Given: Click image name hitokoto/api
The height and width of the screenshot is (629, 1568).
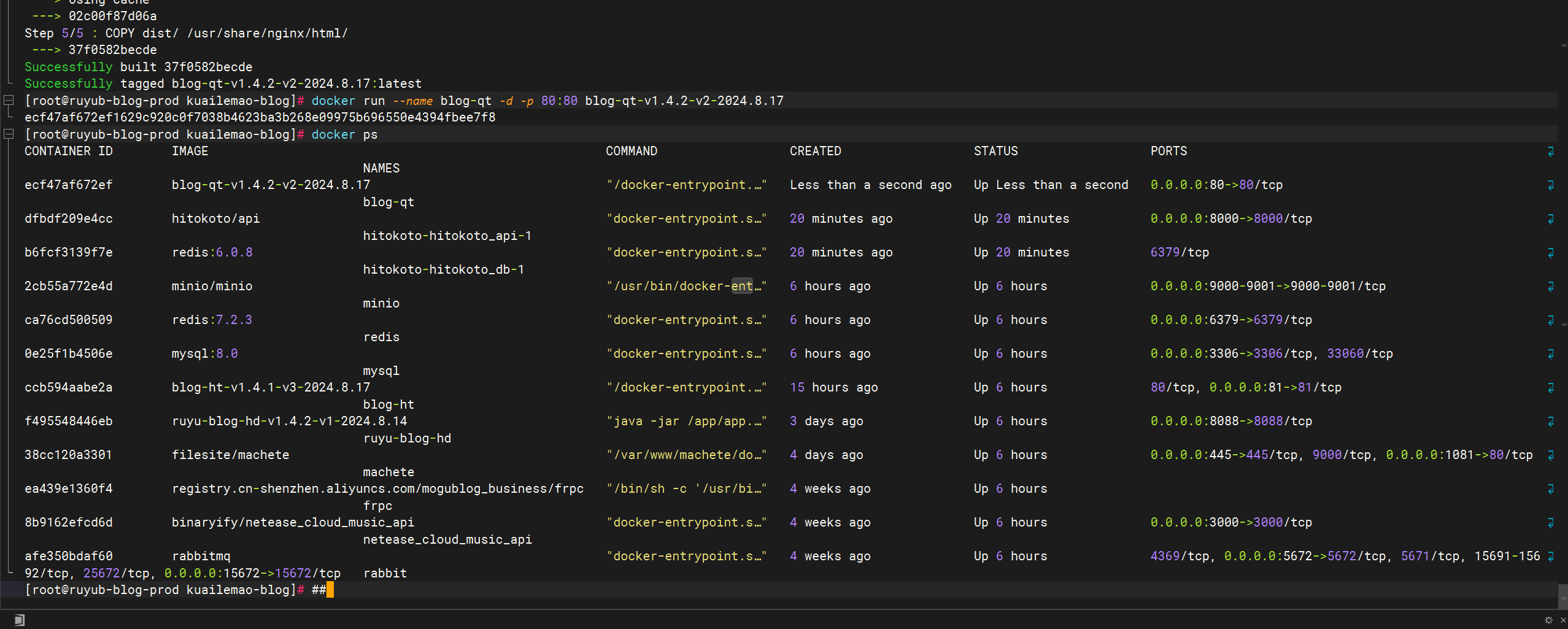Looking at the screenshot, I should tap(215, 218).
